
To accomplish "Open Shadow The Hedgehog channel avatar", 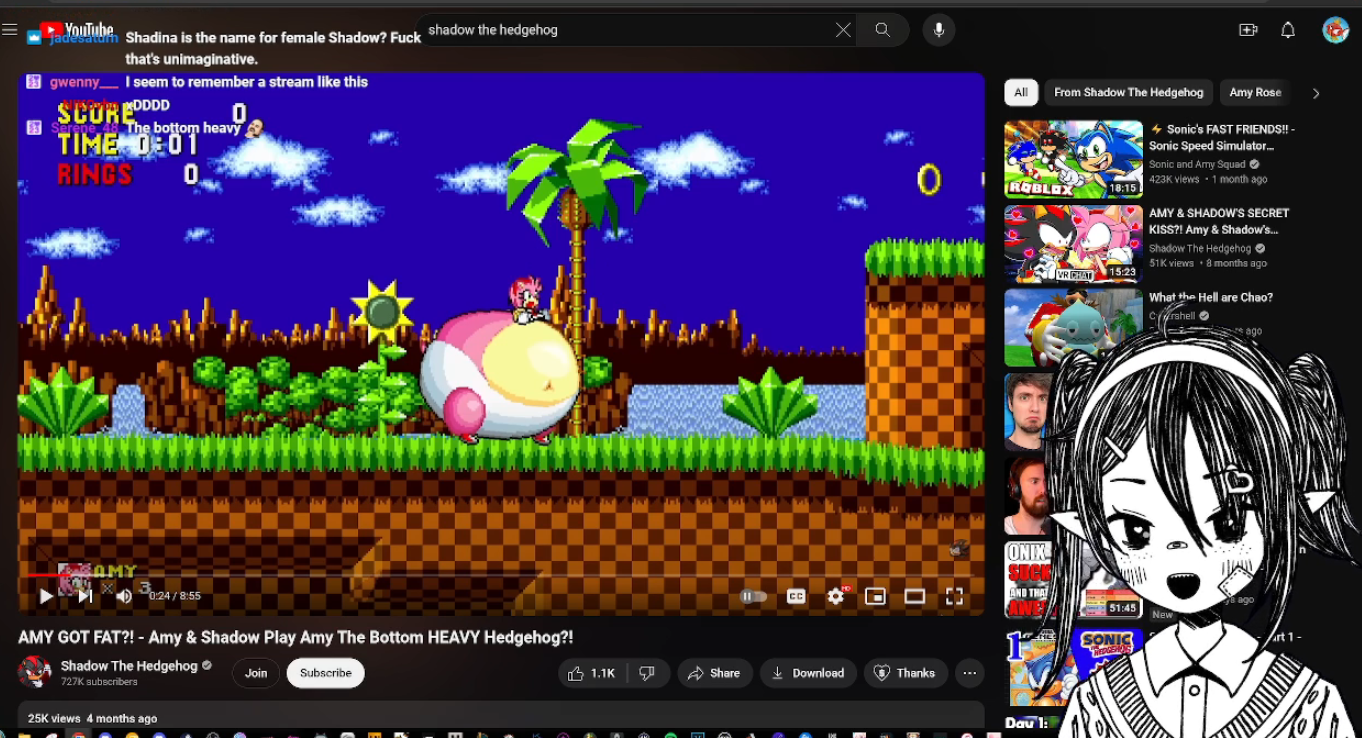I will pos(34,672).
